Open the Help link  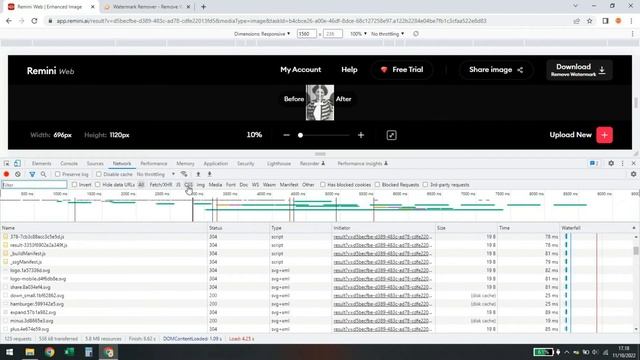click(349, 70)
